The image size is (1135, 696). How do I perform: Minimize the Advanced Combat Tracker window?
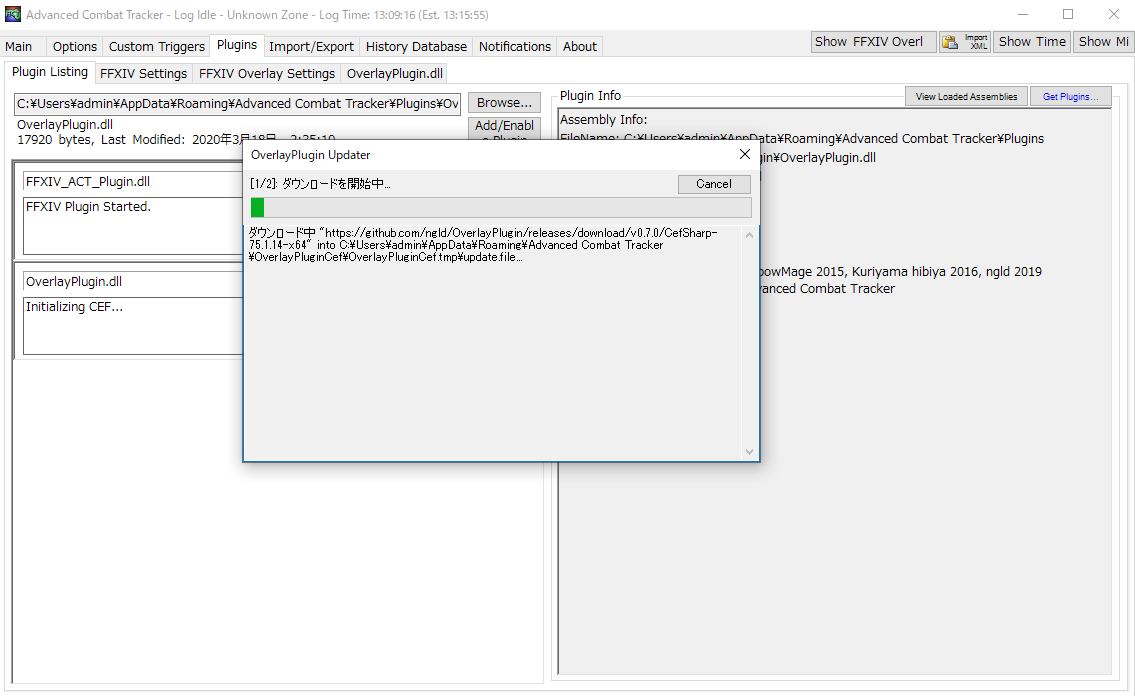[x=1023, y=14]
